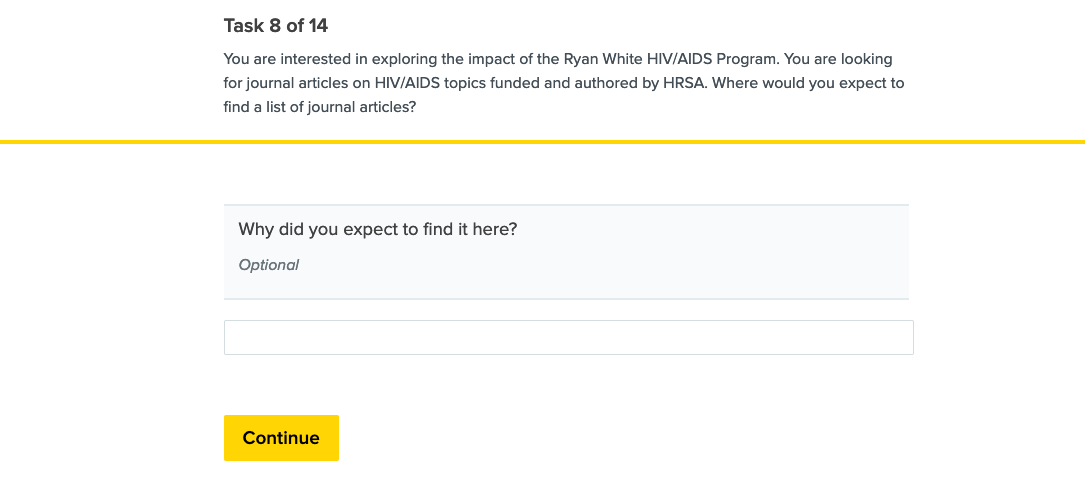Screen dimensions: 1085x487
Task: Click the Continue button
Action: click(281, 438)
